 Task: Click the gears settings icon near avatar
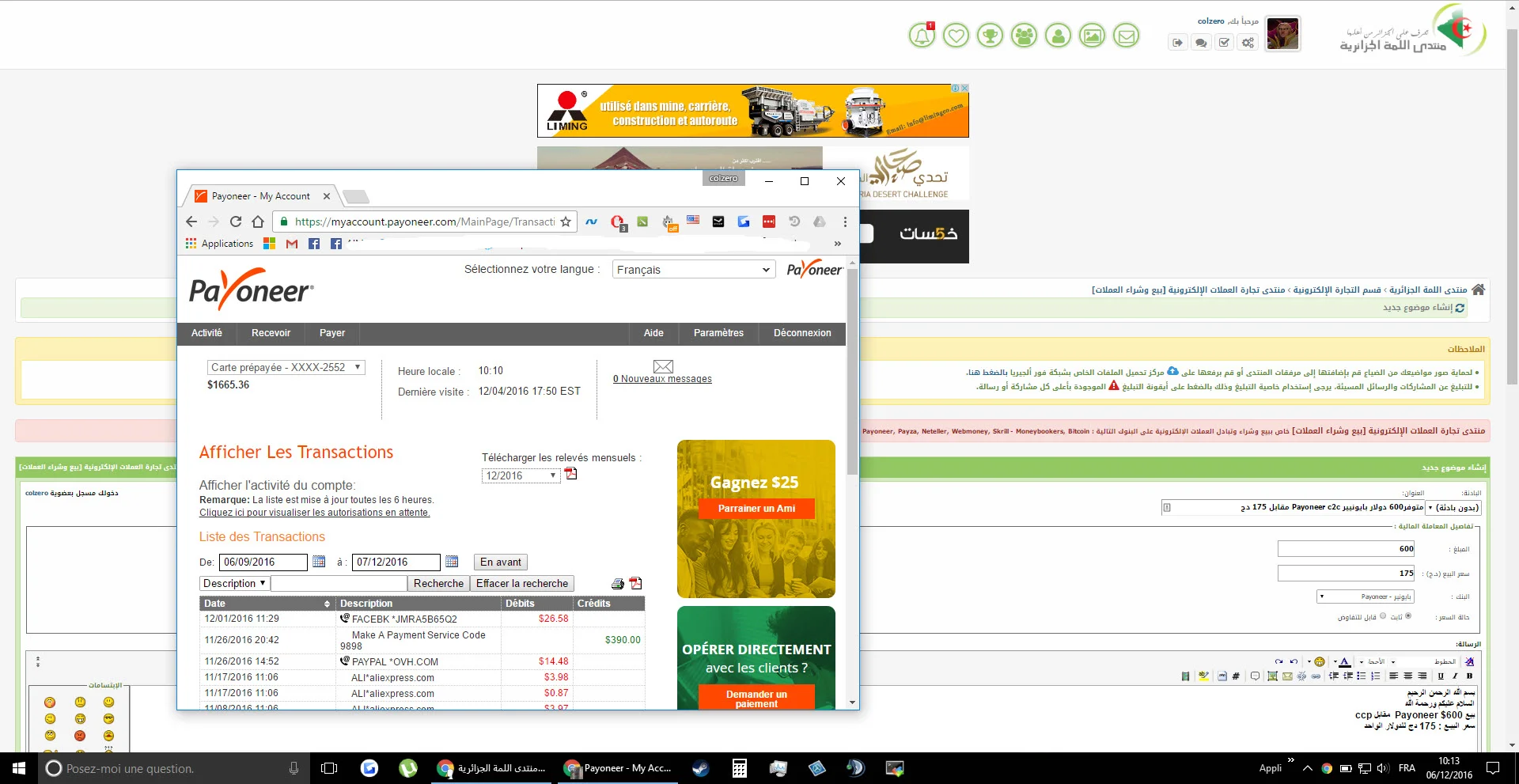point(1248,43)
